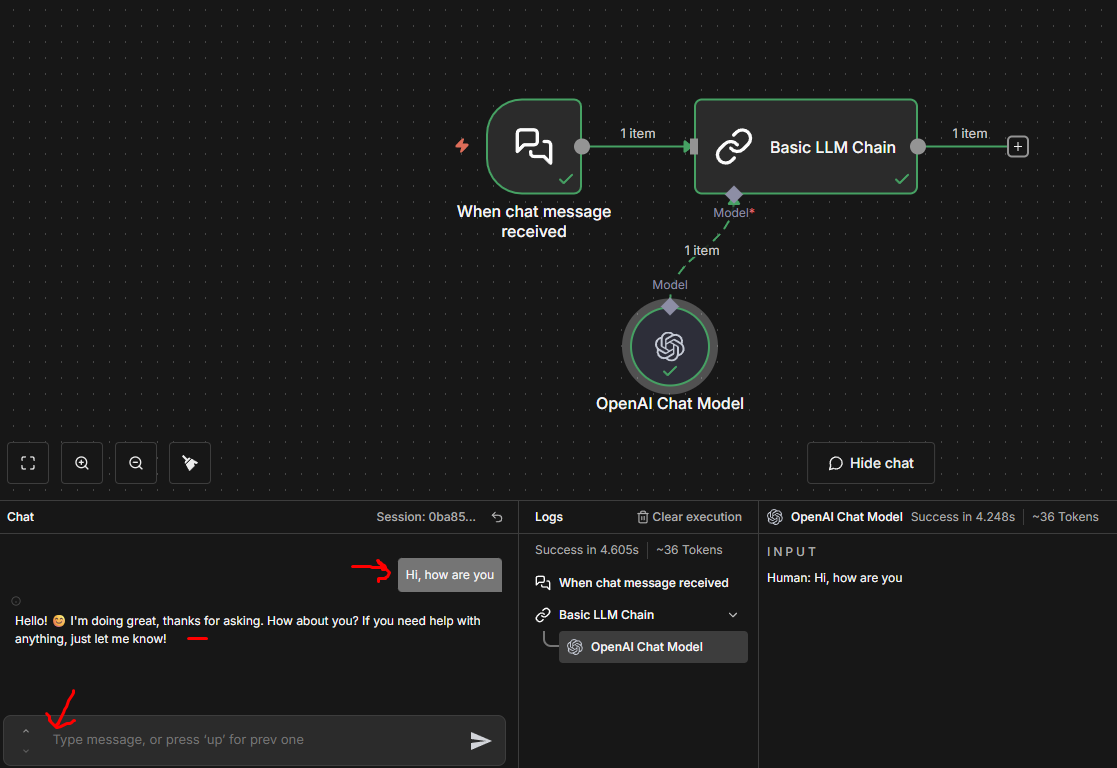The width and height of the screenshot is (1117, 768).
Task: Select the Logs panel header
Action: pos(549,517)
